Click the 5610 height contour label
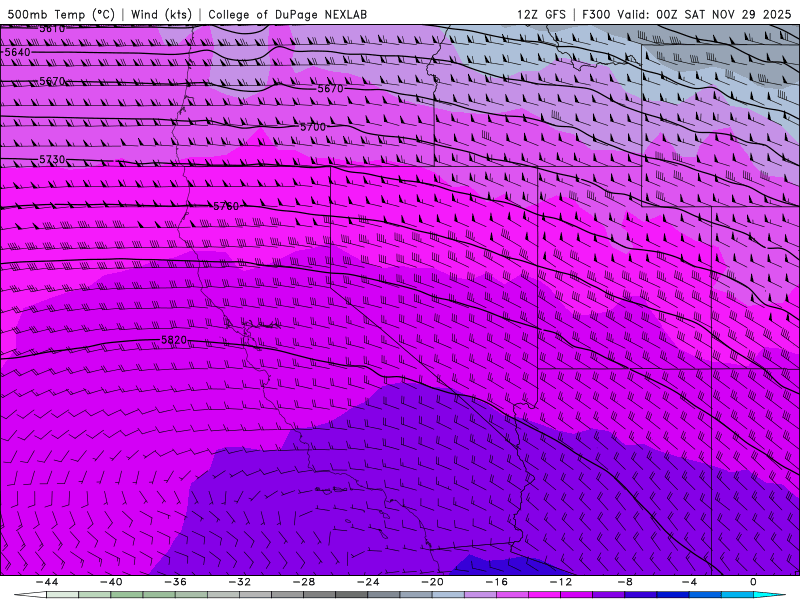800x600 pixels. point(52,29)
